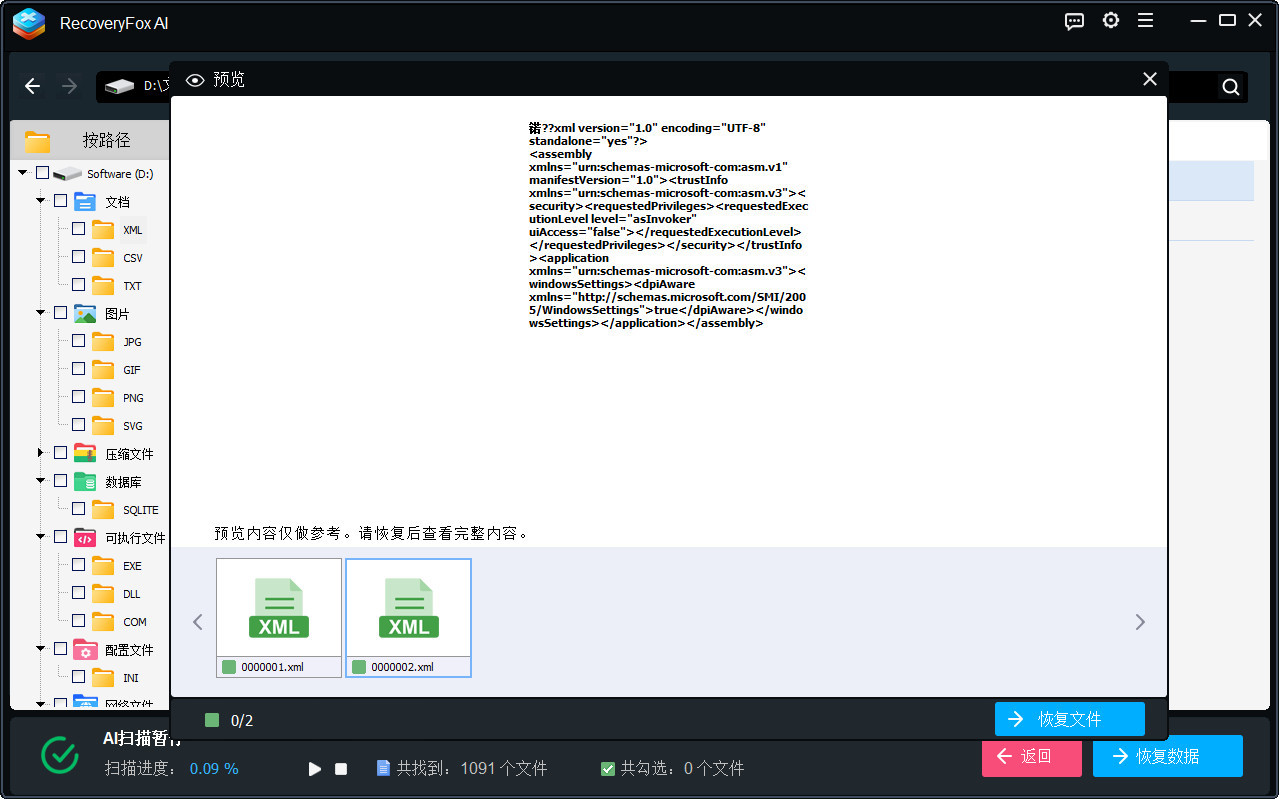
Task: Click the RecoveryFox AI logo icon
Action: pos(28,24)
